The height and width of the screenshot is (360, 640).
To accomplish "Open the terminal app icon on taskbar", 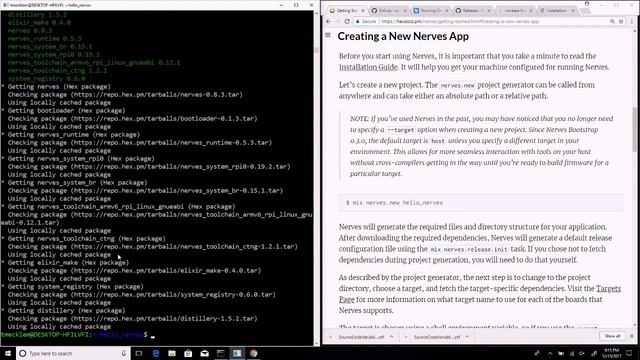I will (x=221, y=353).
